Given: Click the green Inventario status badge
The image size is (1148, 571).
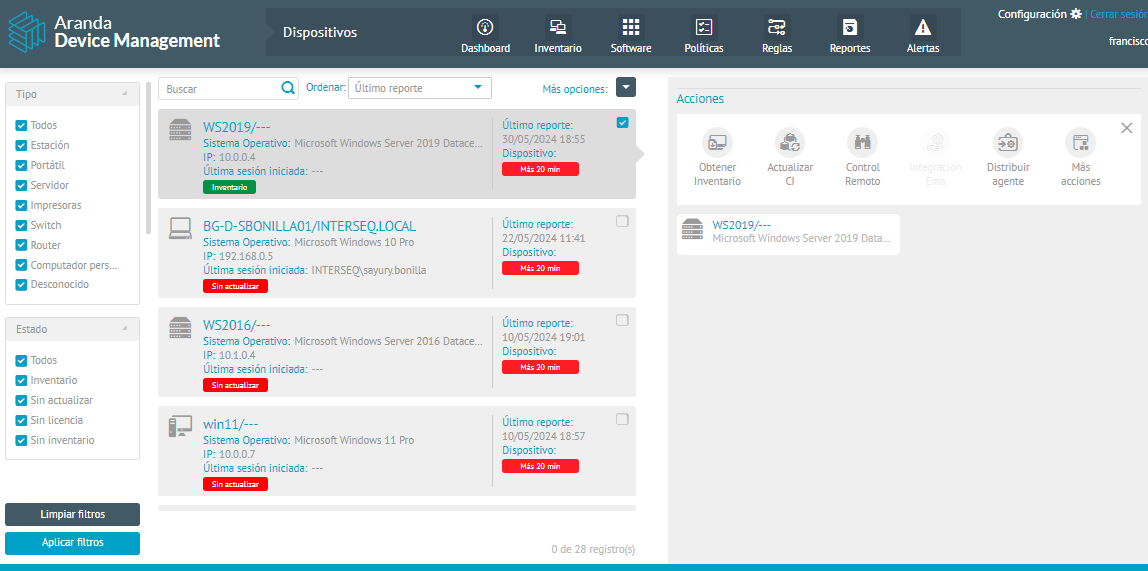Looking at the screenshot, I should (229, 187).
